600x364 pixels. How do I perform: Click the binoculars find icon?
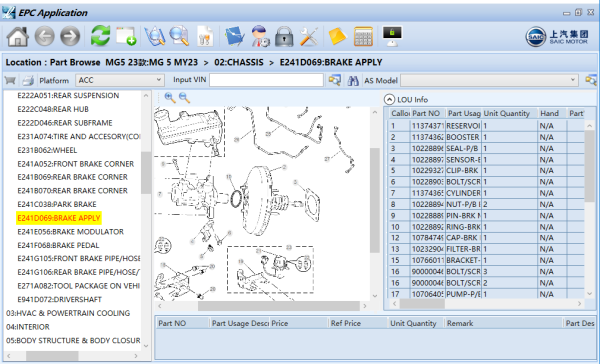coord(353,80)
